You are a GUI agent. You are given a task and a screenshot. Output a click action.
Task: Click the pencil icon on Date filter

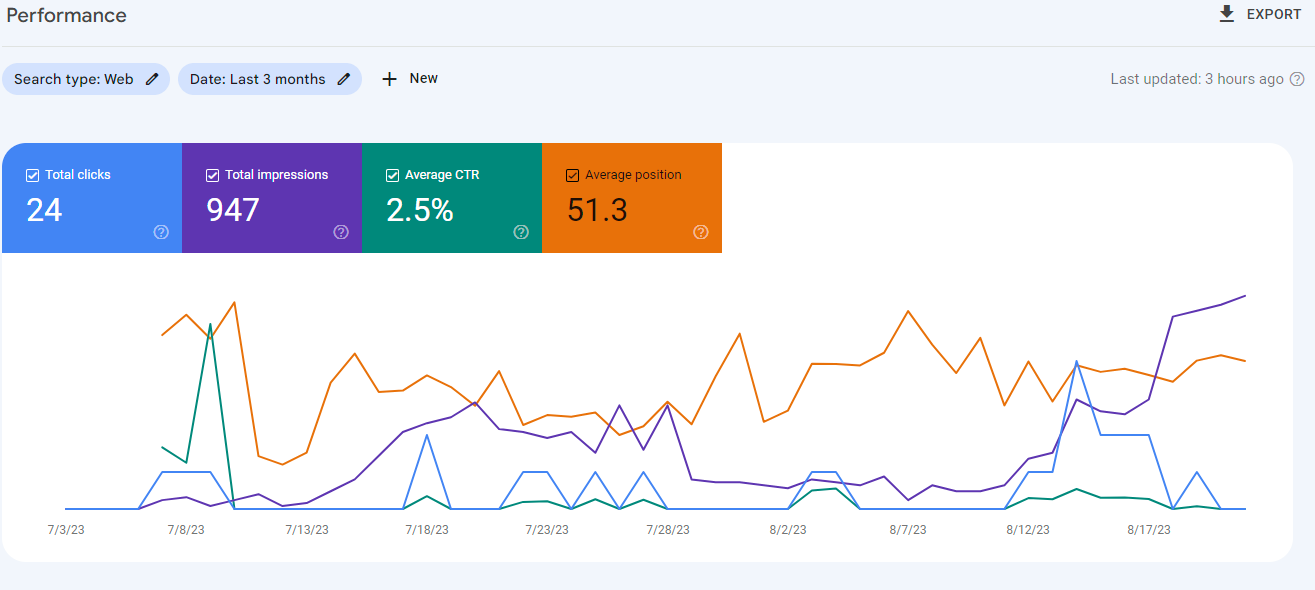coord(344,79)
